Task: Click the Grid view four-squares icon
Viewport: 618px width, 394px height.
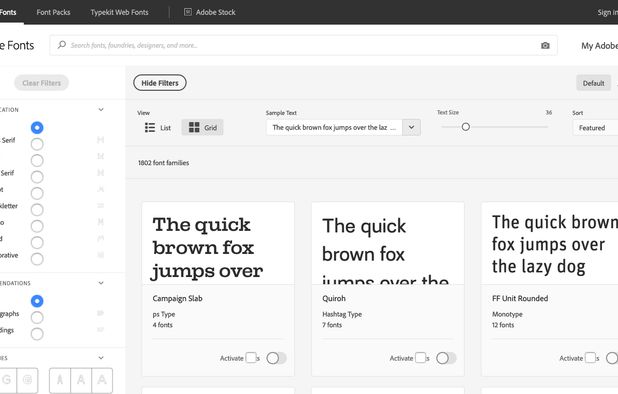Action: tap(194, 128)
